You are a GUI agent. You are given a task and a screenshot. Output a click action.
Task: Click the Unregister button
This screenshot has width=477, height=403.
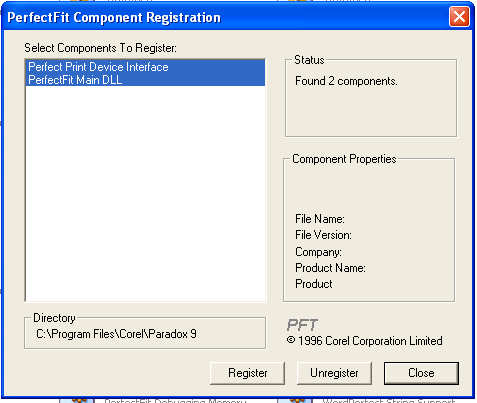tap(334, 373)
